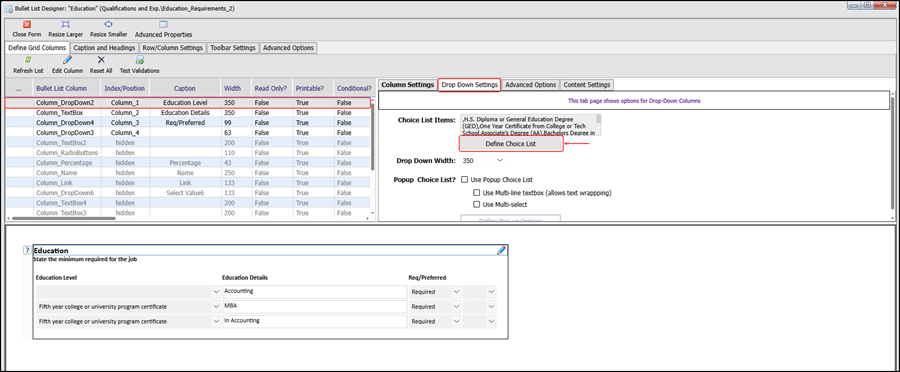The image size is (900, 372).
Task: Click the Refresh List icon
Action: point(28,60)
